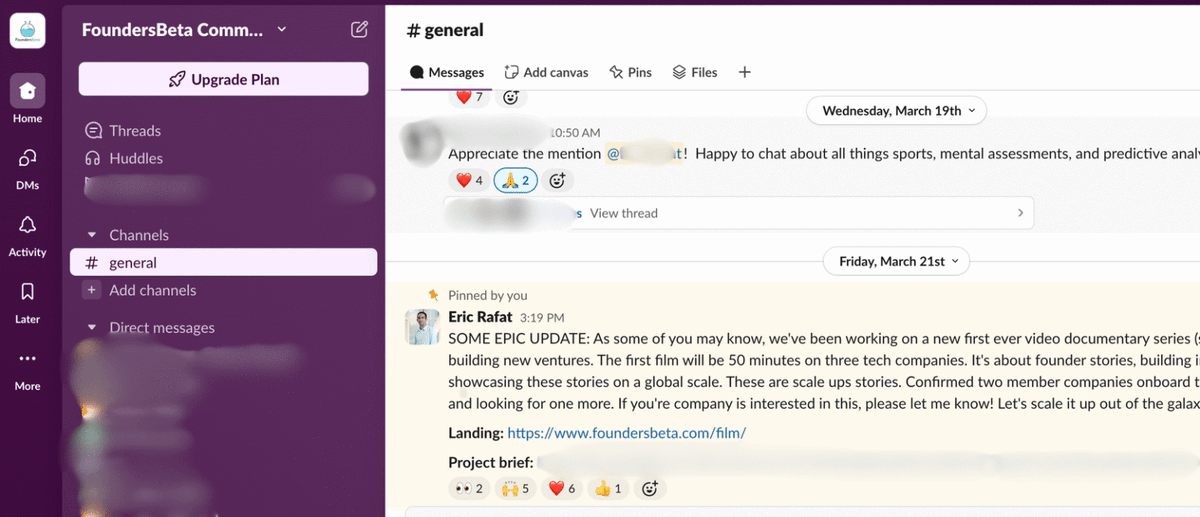
Task: Select the general channel
Action: click(223, 262)
